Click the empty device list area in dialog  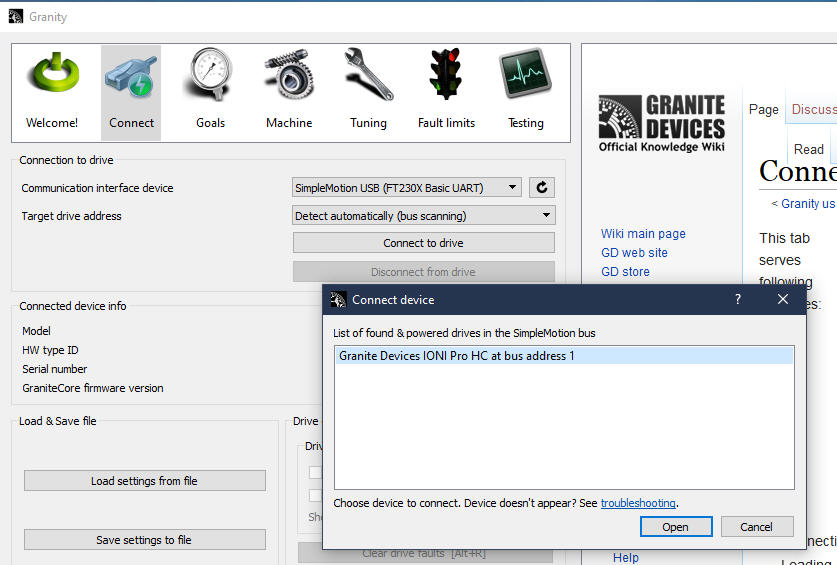pyautogui.click(x=564, y=426)
